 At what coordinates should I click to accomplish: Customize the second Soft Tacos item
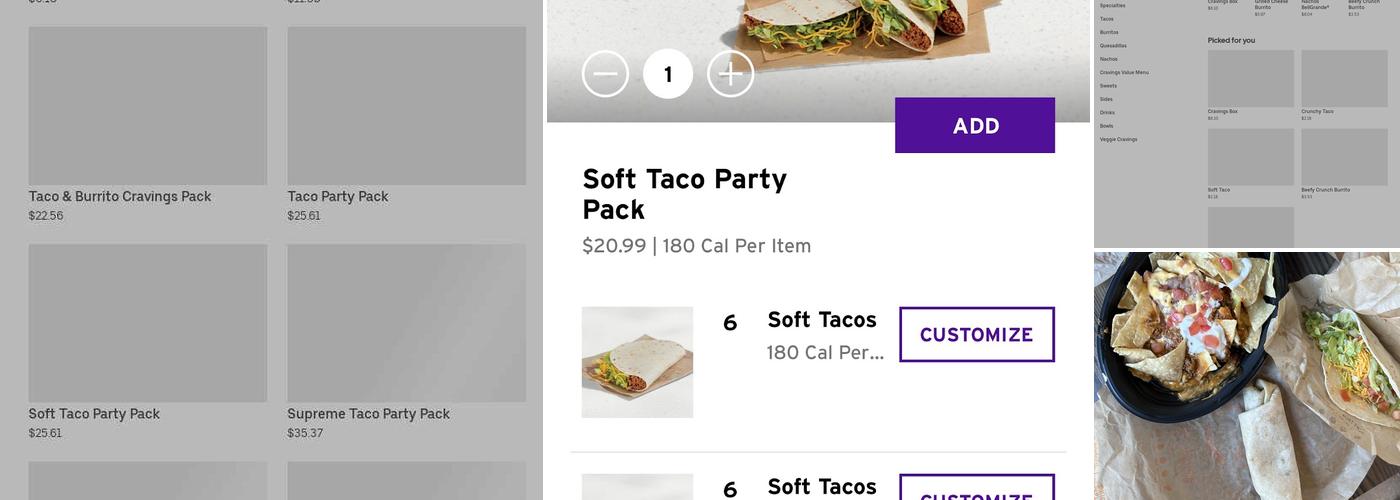(x=977, y=490)
